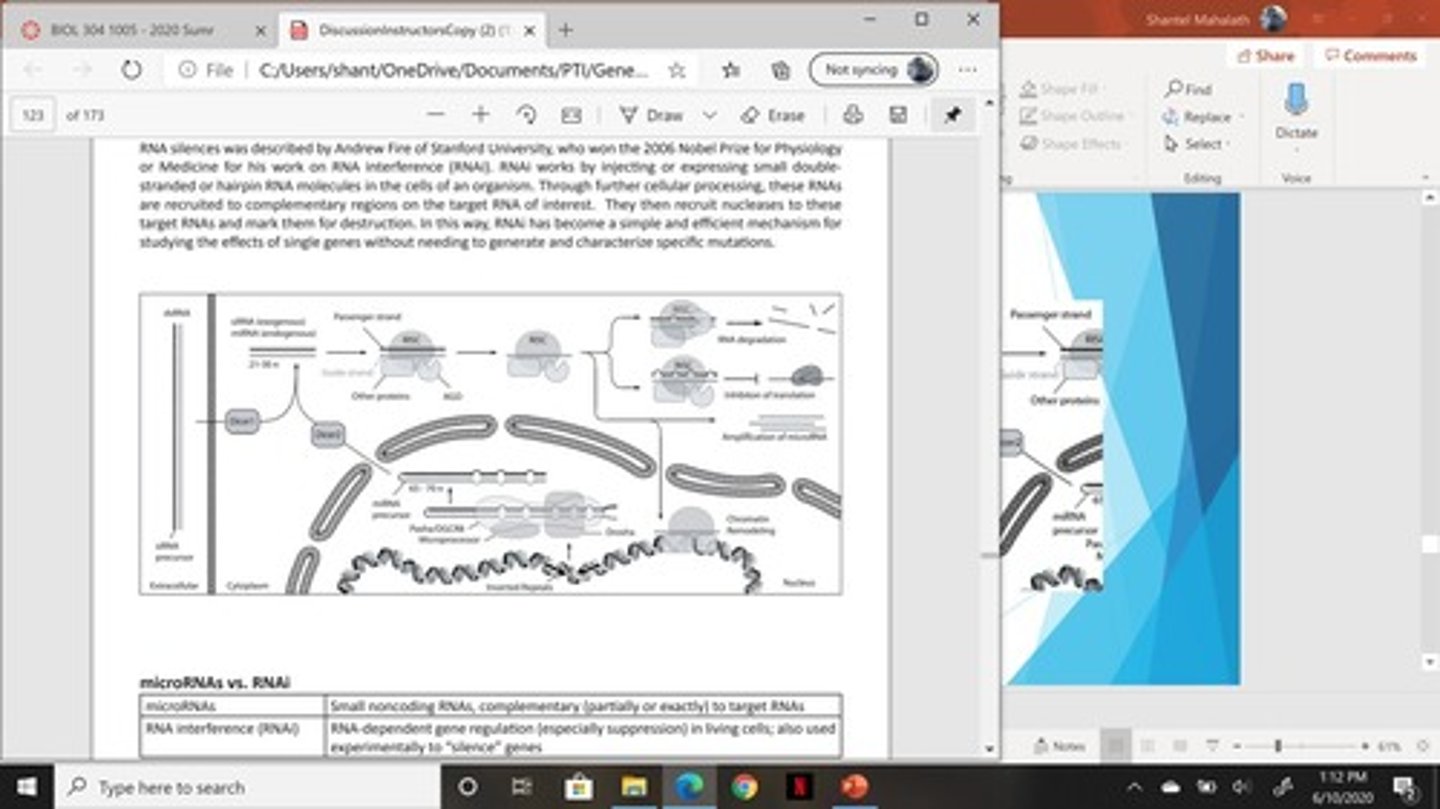Print the PDF document
The width and height of the screenshot is (1440, 809).
coord(853,115)
